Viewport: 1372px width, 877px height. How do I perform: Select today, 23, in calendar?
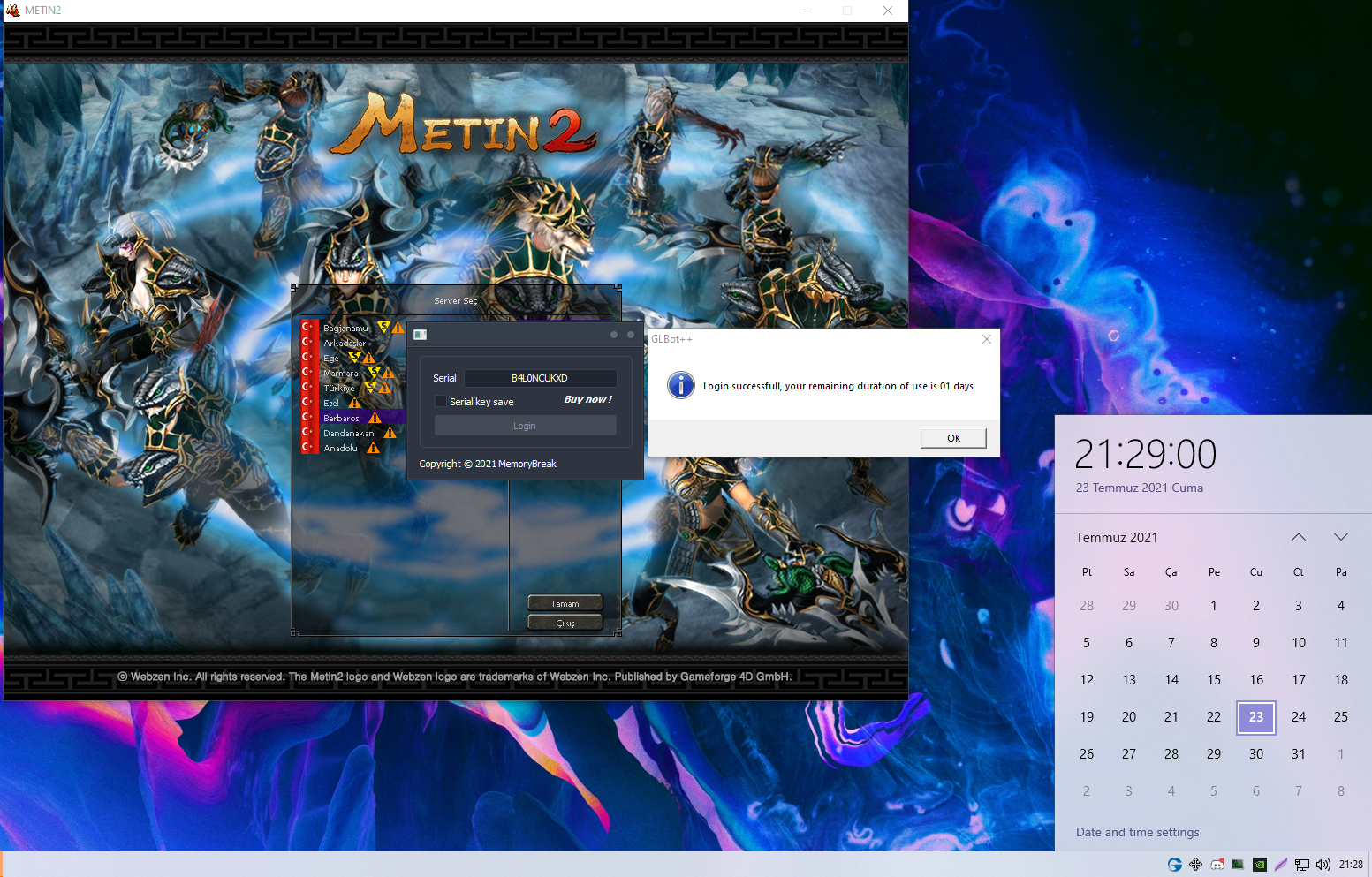[x=1256, y=717]
